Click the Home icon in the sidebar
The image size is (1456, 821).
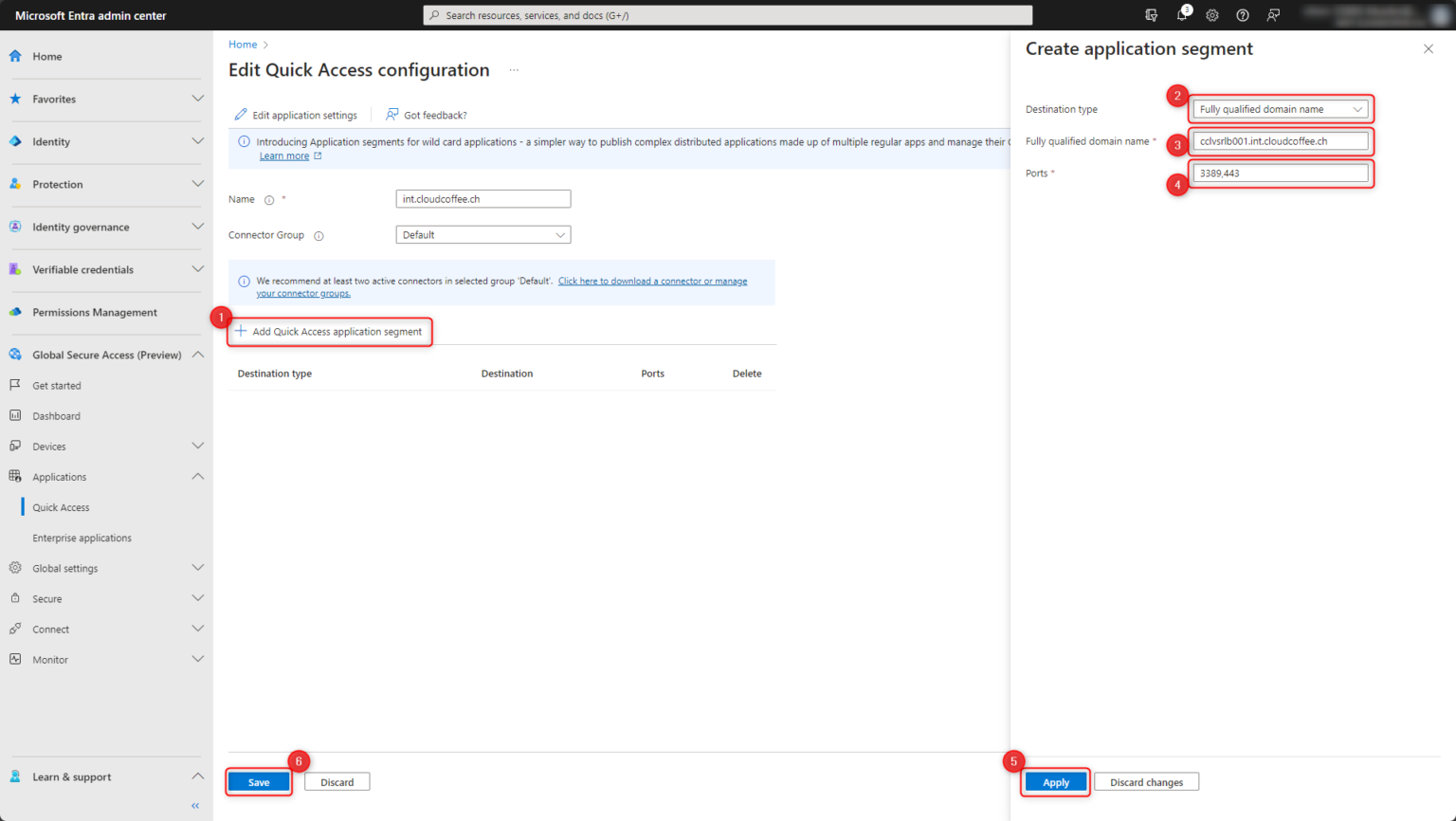(x=13, y=55)
